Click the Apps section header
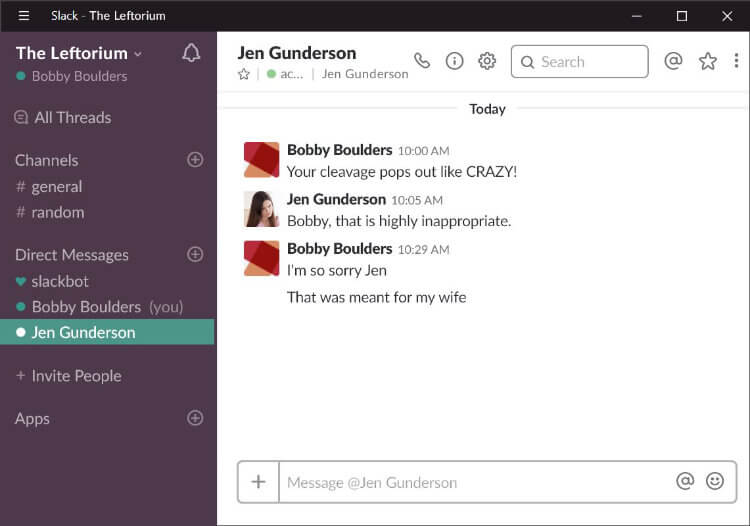 (32, 419)
